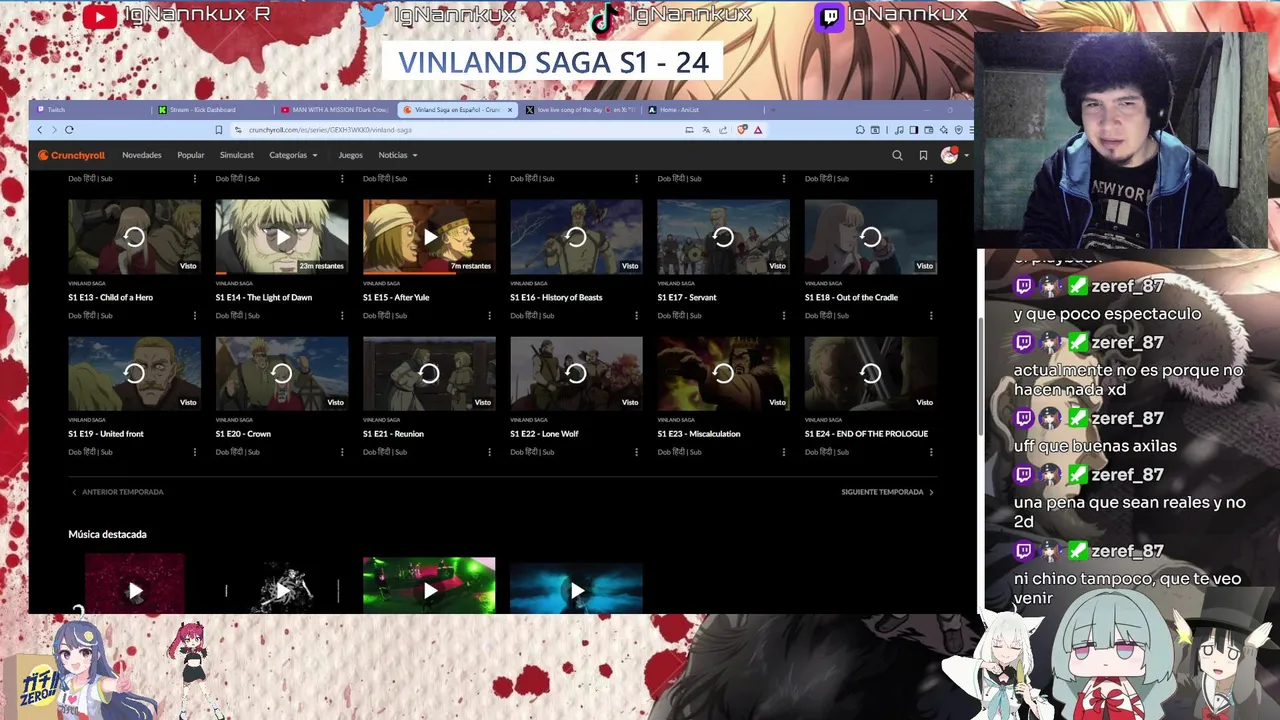Open Juegos menu item

(x=350, y=155)
